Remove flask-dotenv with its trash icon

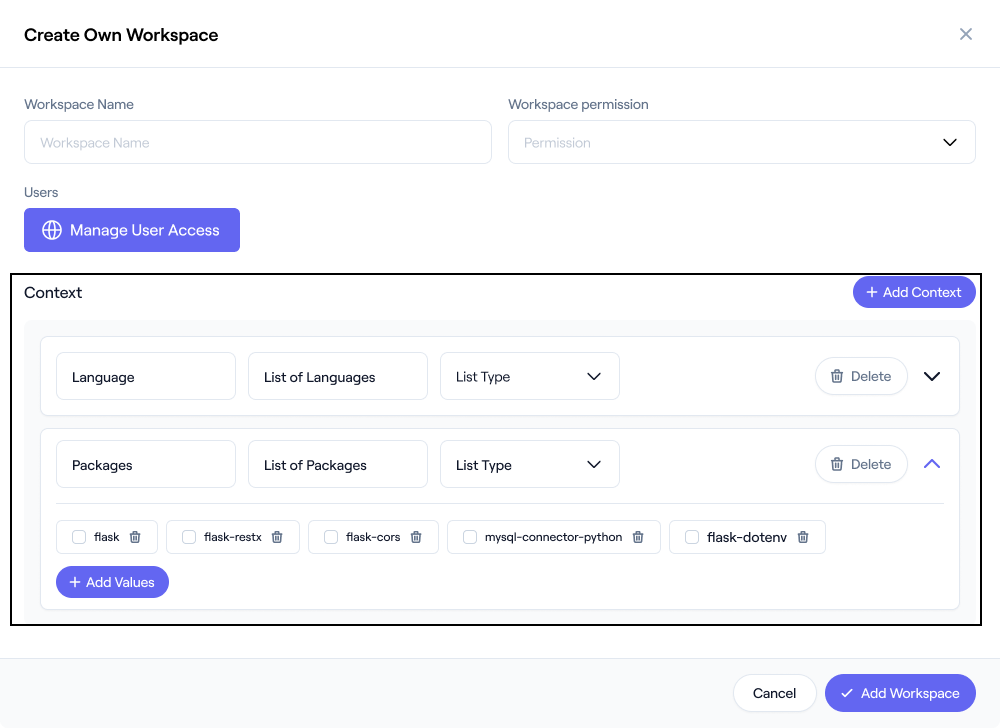803,537
